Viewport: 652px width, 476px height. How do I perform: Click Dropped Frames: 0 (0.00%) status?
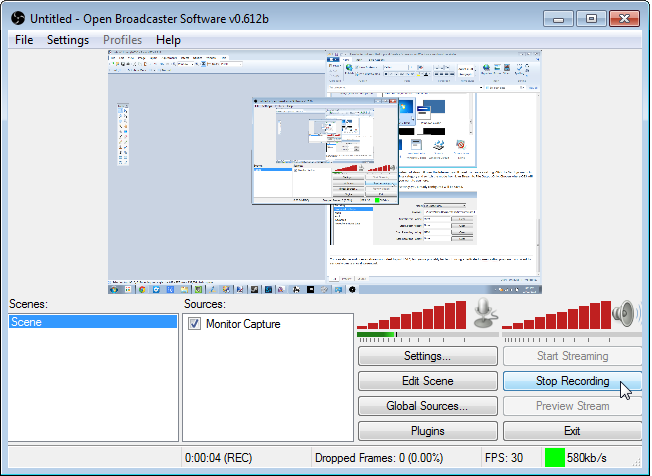pos(379,458)
